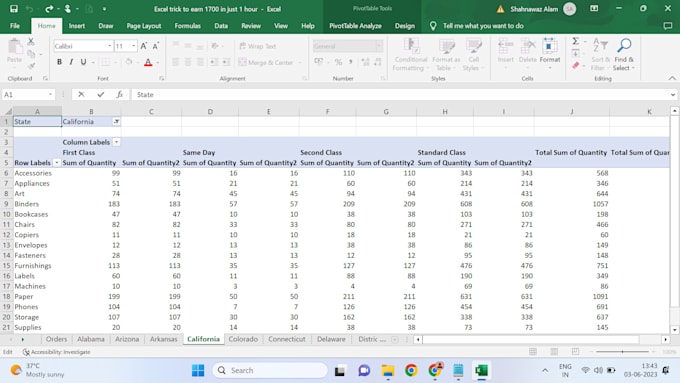
Task: Open the font size dropdown
Action: click(x=134, y=46)
